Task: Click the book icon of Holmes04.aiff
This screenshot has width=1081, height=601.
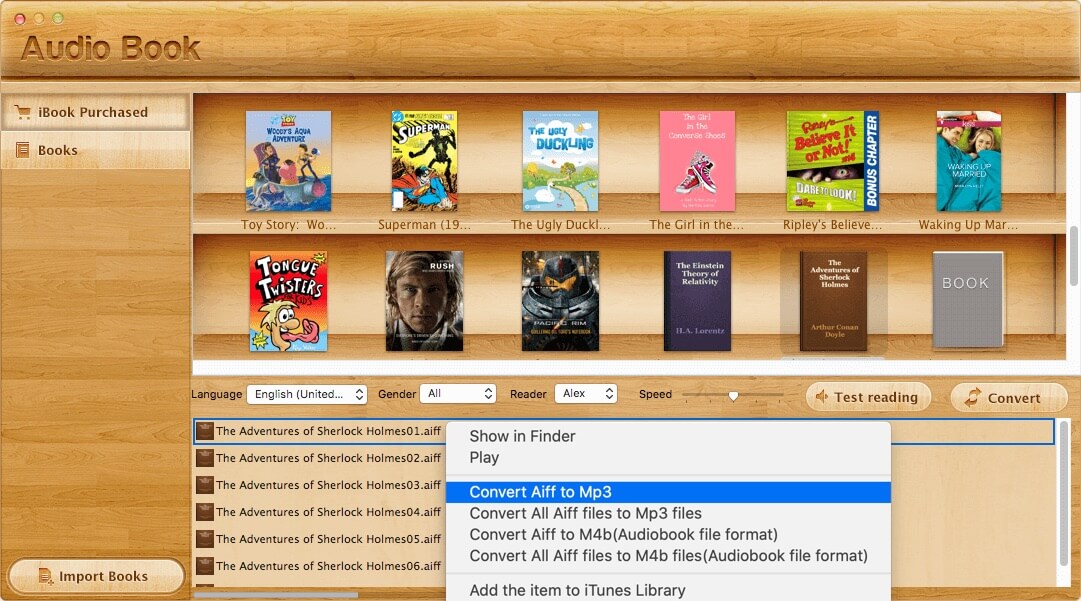Action: [205, 511]
